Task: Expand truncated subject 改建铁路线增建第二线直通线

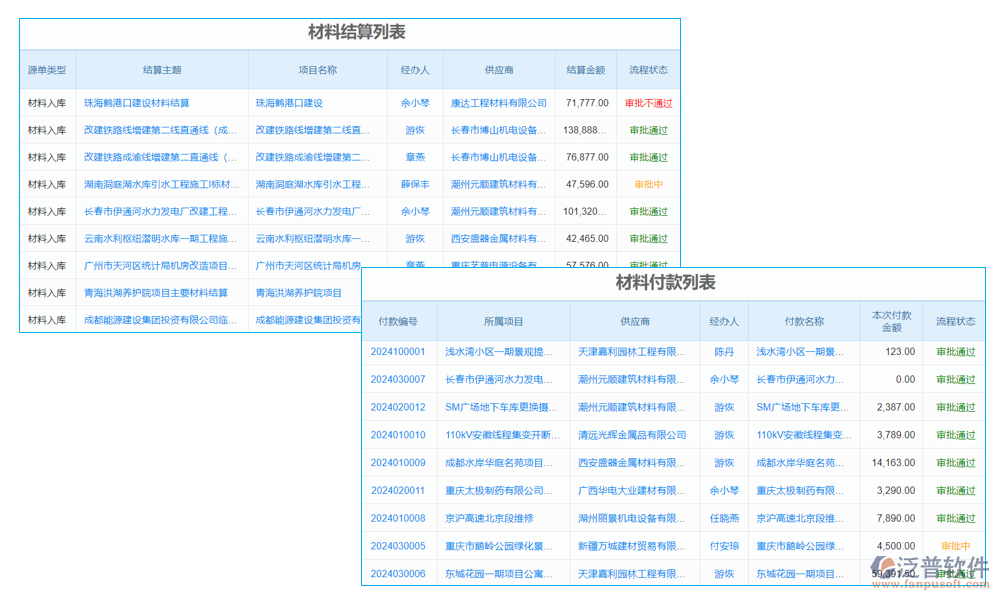Action: [x=163, y=130]
